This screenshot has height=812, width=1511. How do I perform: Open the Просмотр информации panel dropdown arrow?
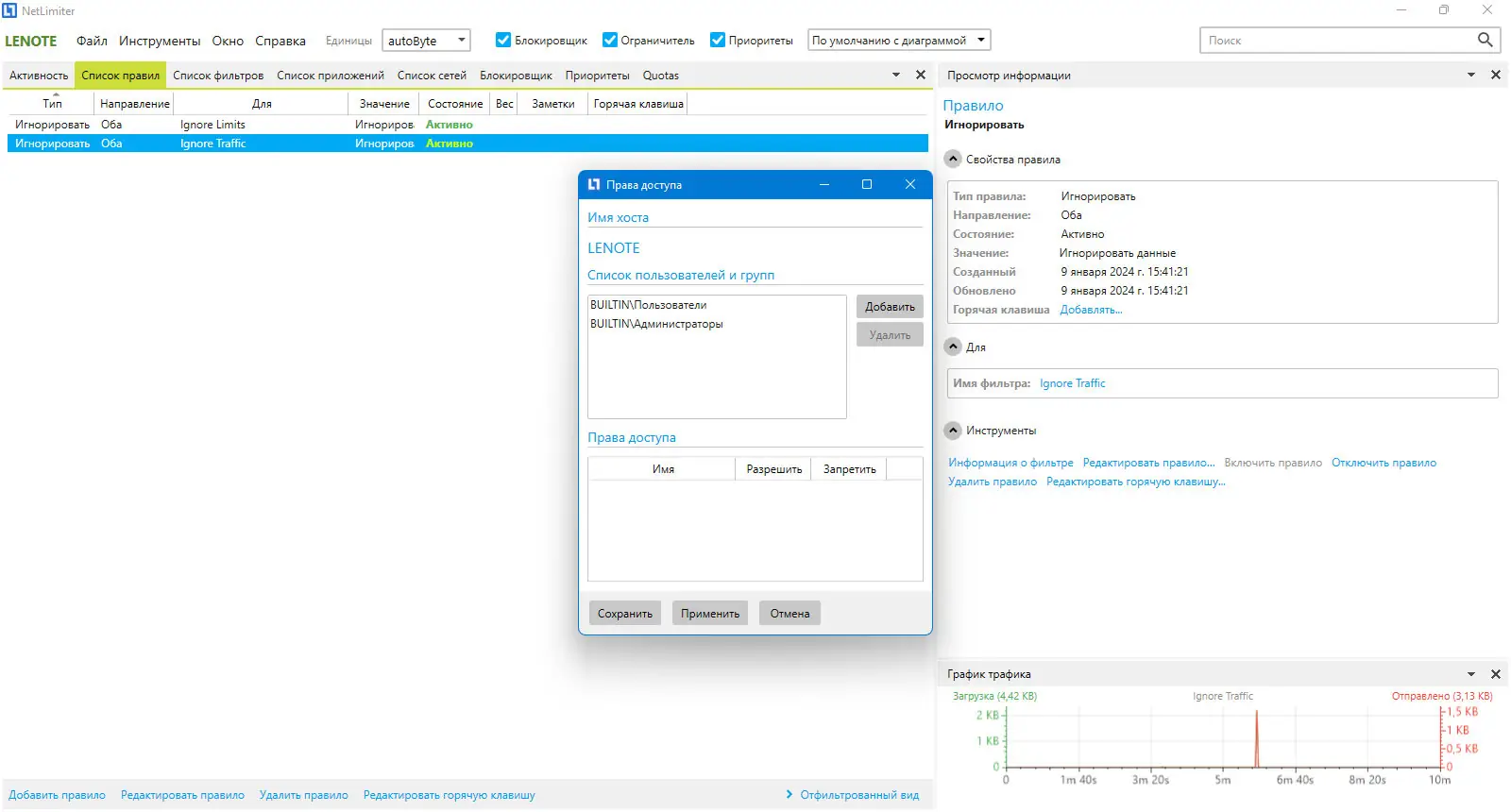tap(1471, 75)
